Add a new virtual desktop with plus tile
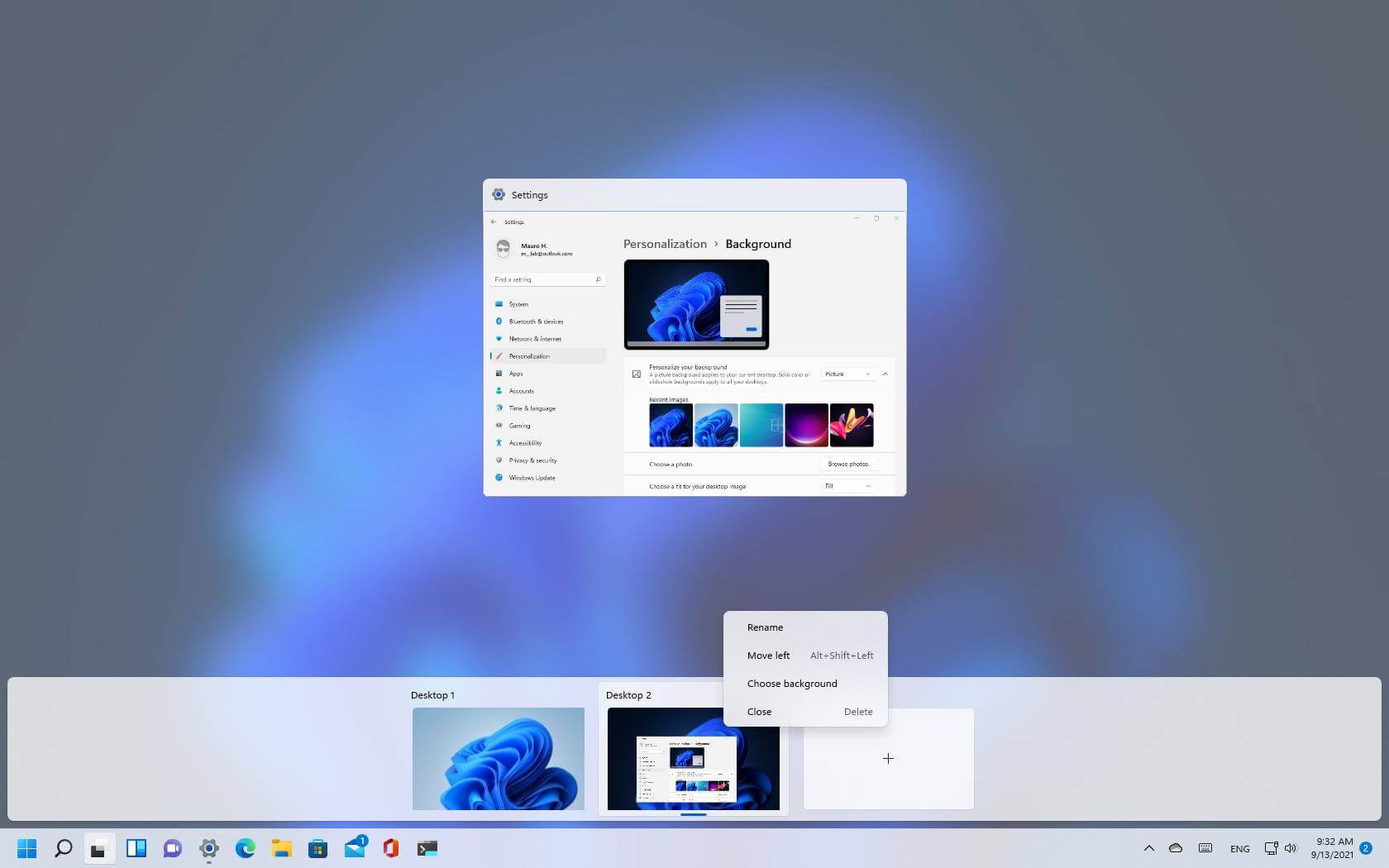The image size is (1389, 868). [888, 758]
